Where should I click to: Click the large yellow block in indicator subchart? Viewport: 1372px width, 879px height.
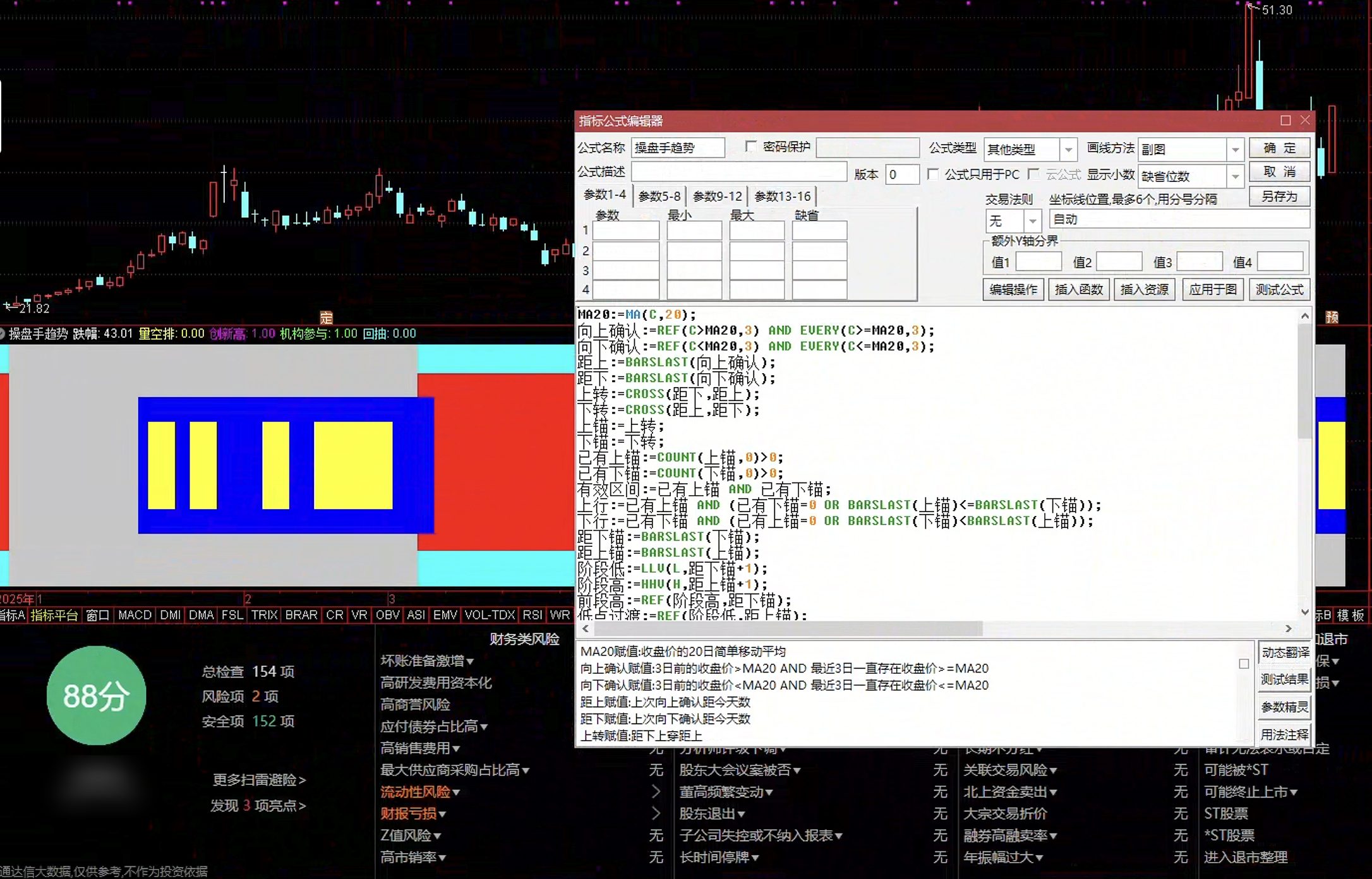coord(353,465)
